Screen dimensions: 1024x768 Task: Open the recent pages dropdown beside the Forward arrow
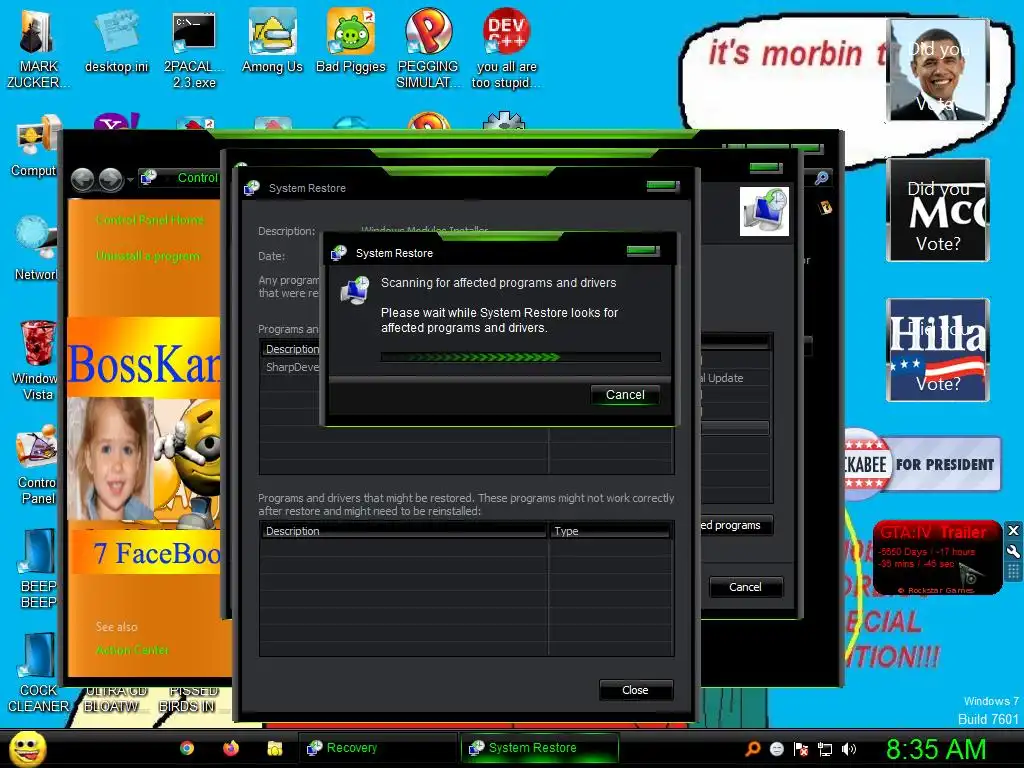131,180
